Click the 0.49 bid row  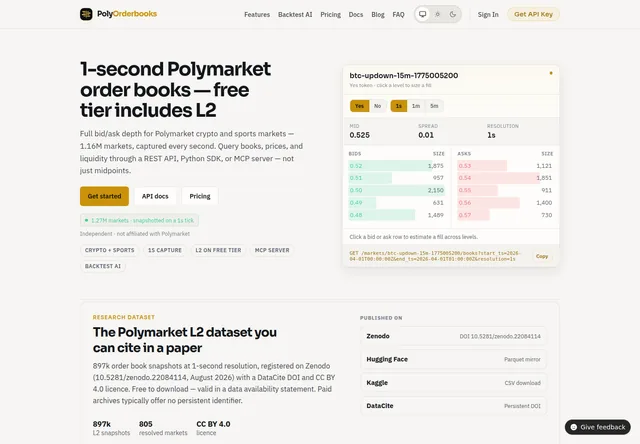pos(396,203)
